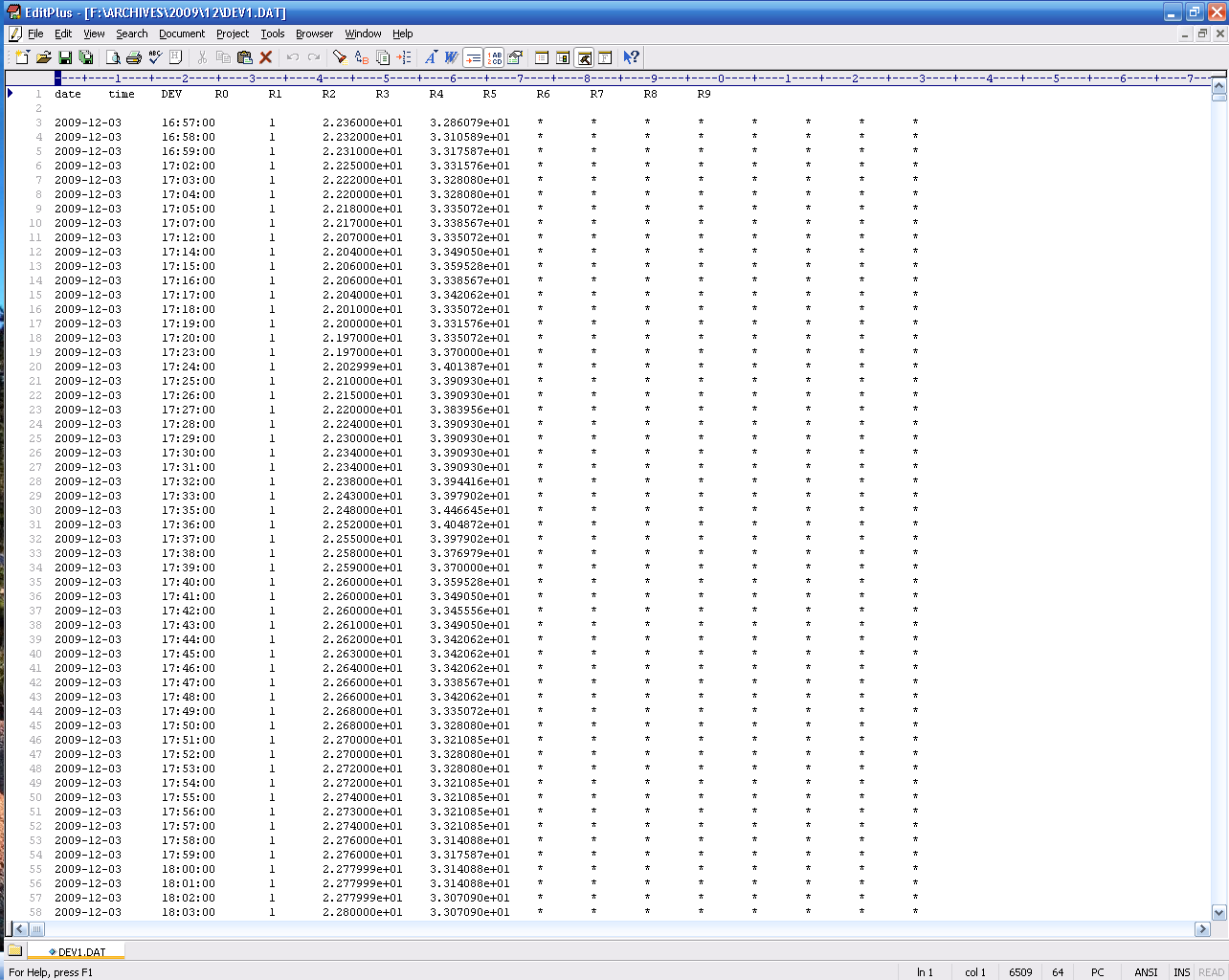Restore the inner document window
The width and height of the screenshot is (1229, 980).
pos(1202,33)
